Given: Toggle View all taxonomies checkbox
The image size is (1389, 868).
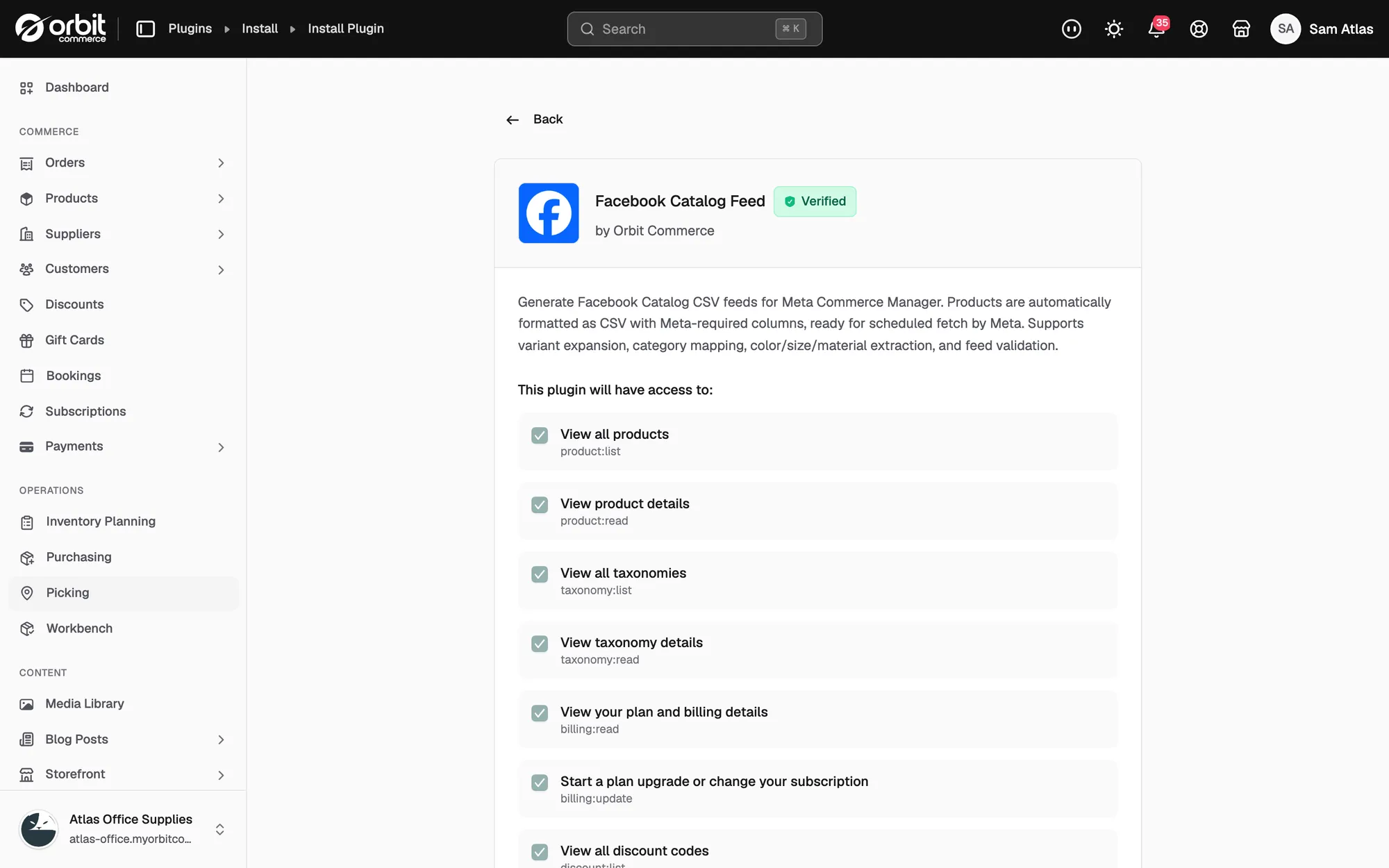Looking at the screenshot, I should [x=540, y=574].
